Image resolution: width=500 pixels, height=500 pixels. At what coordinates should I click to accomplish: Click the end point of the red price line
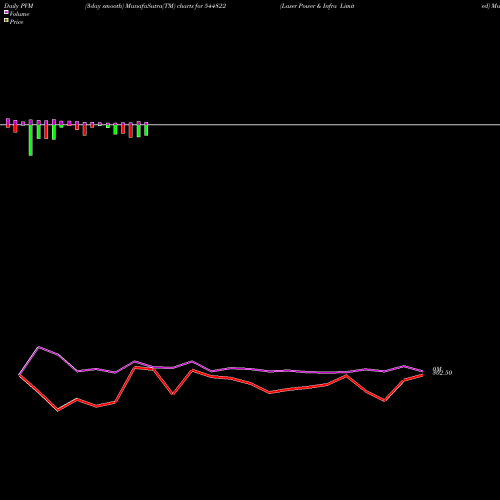(x=423, y=375)
